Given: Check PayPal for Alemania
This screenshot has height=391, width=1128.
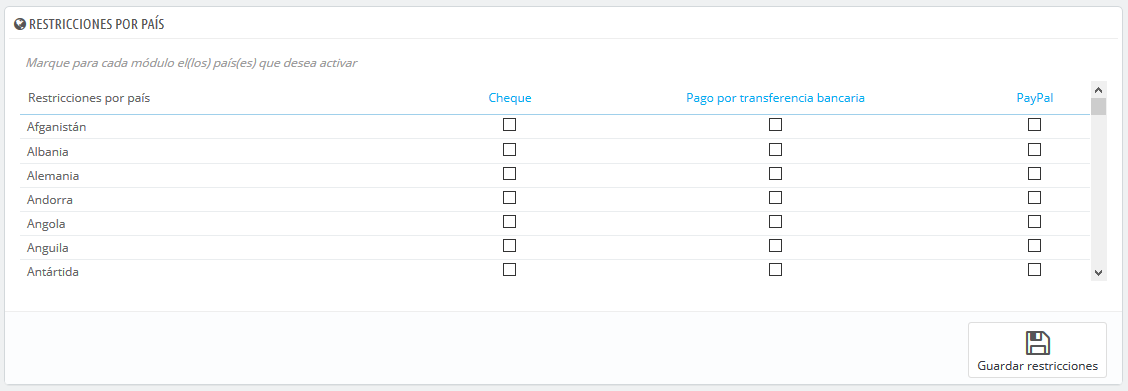Looking at the screenshot, I should [x=1034, y=173].
